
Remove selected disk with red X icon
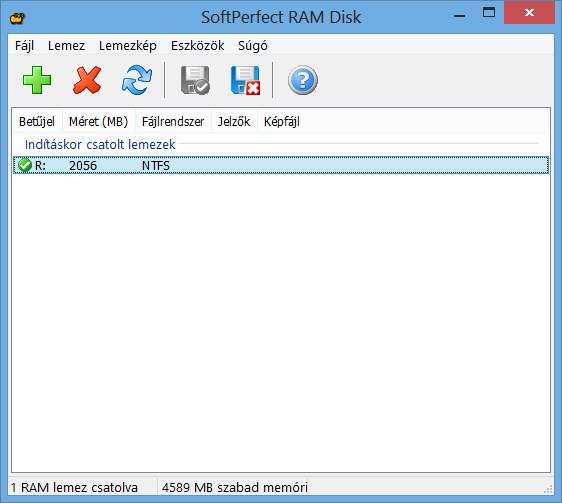click(x=87, y=80)
